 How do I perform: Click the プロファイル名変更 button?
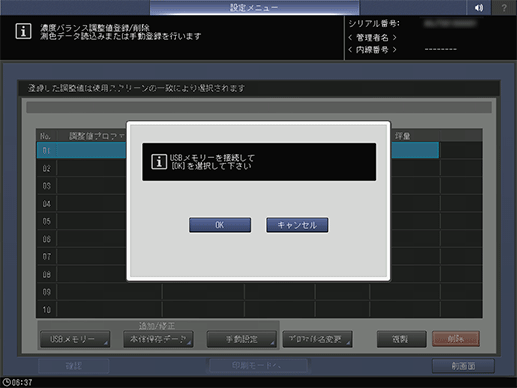tap(317, 339)
